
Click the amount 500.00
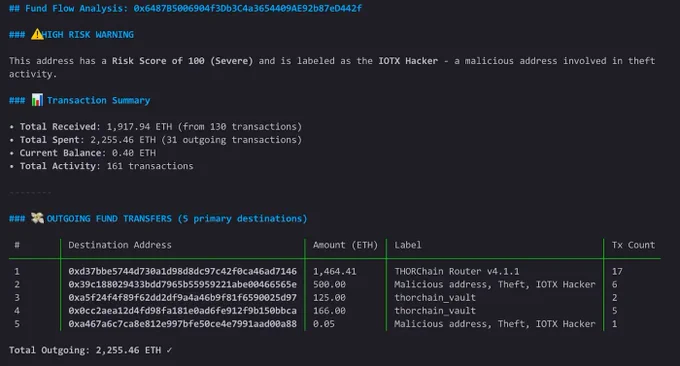coord(329,284)
